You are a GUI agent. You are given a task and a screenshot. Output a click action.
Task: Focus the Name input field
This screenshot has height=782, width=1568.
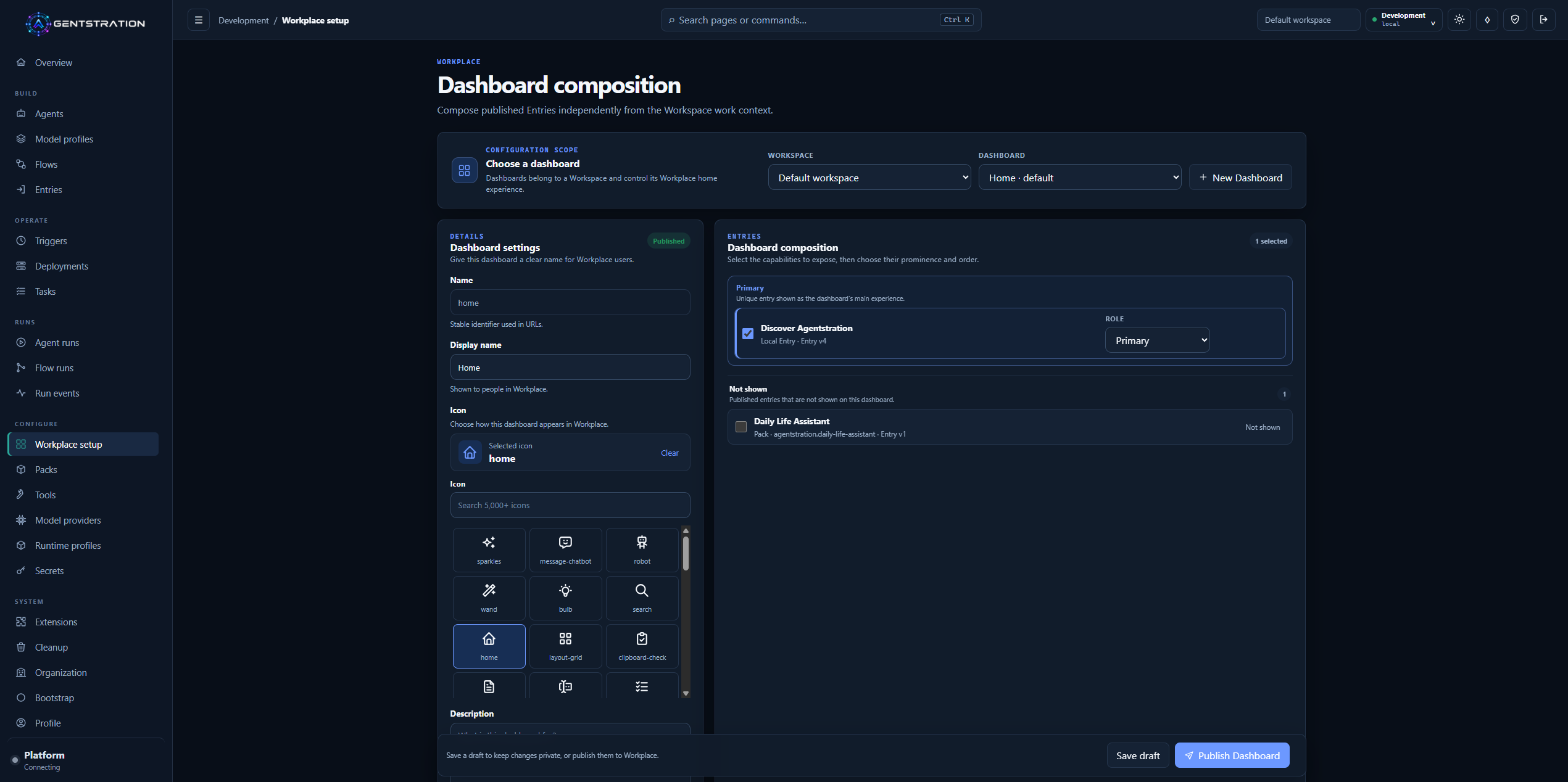click(570, 303)
